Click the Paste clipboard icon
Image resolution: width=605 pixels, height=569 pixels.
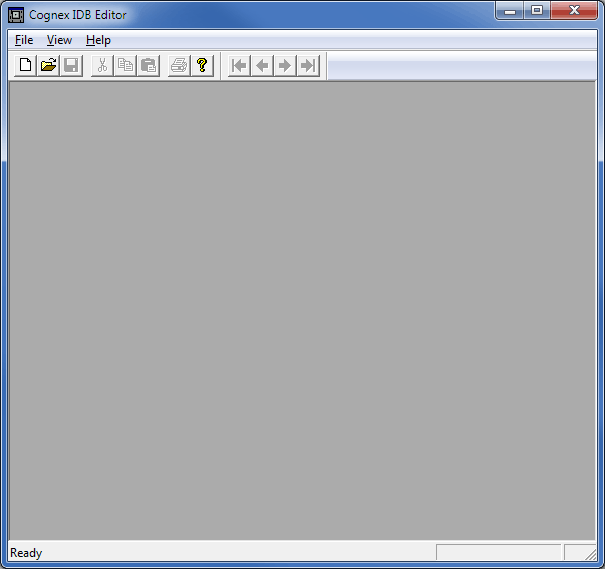pos(148,65)
